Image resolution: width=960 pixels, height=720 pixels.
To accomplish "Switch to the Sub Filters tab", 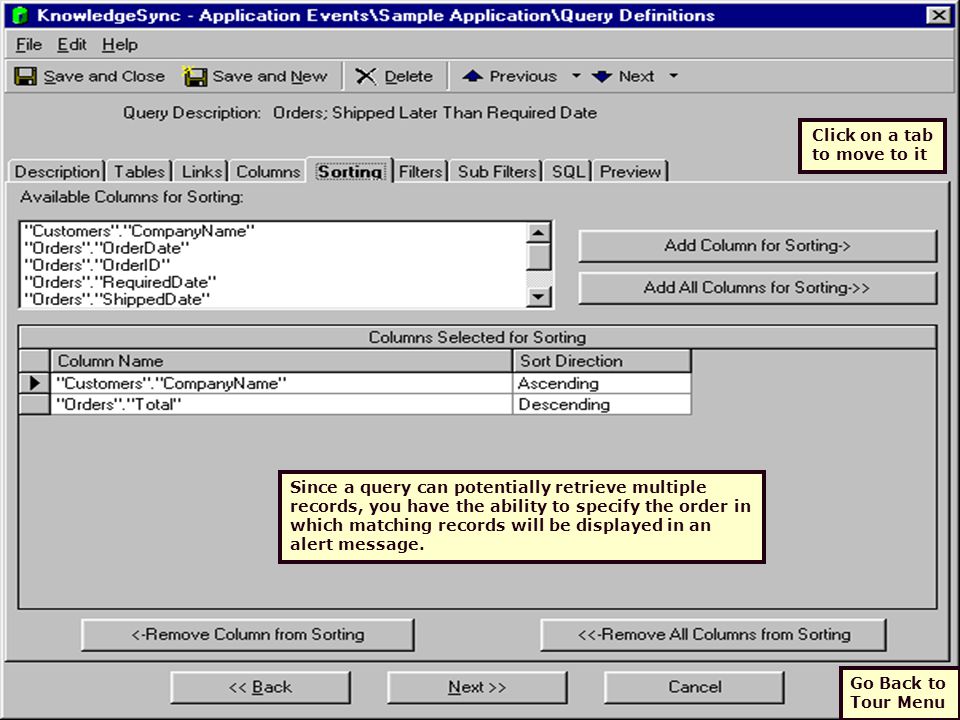I will (x=497, y=171).
